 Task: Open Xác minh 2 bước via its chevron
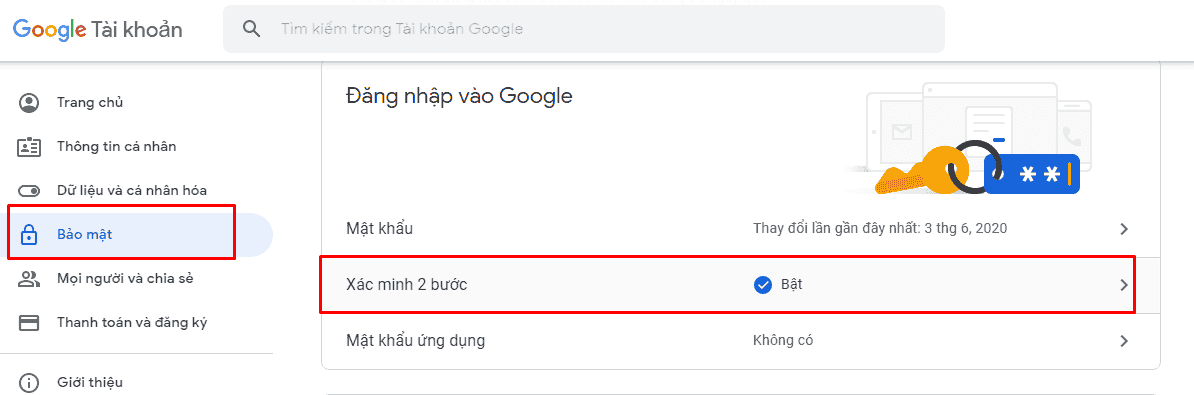coord(1123,285)
